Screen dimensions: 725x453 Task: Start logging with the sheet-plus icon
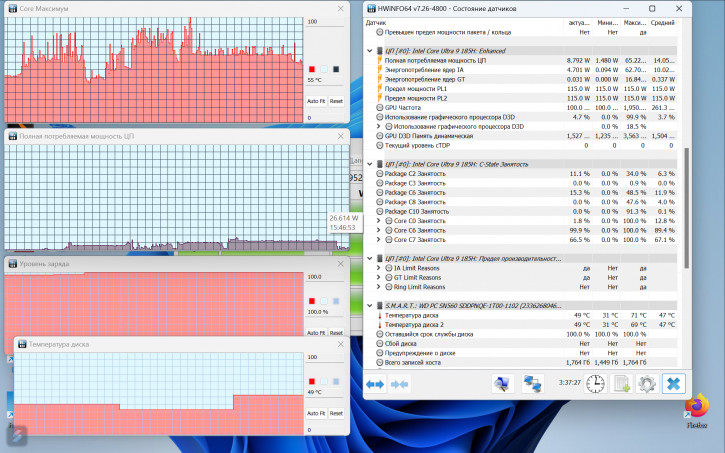pyautogui.click(x=621, y=384)
